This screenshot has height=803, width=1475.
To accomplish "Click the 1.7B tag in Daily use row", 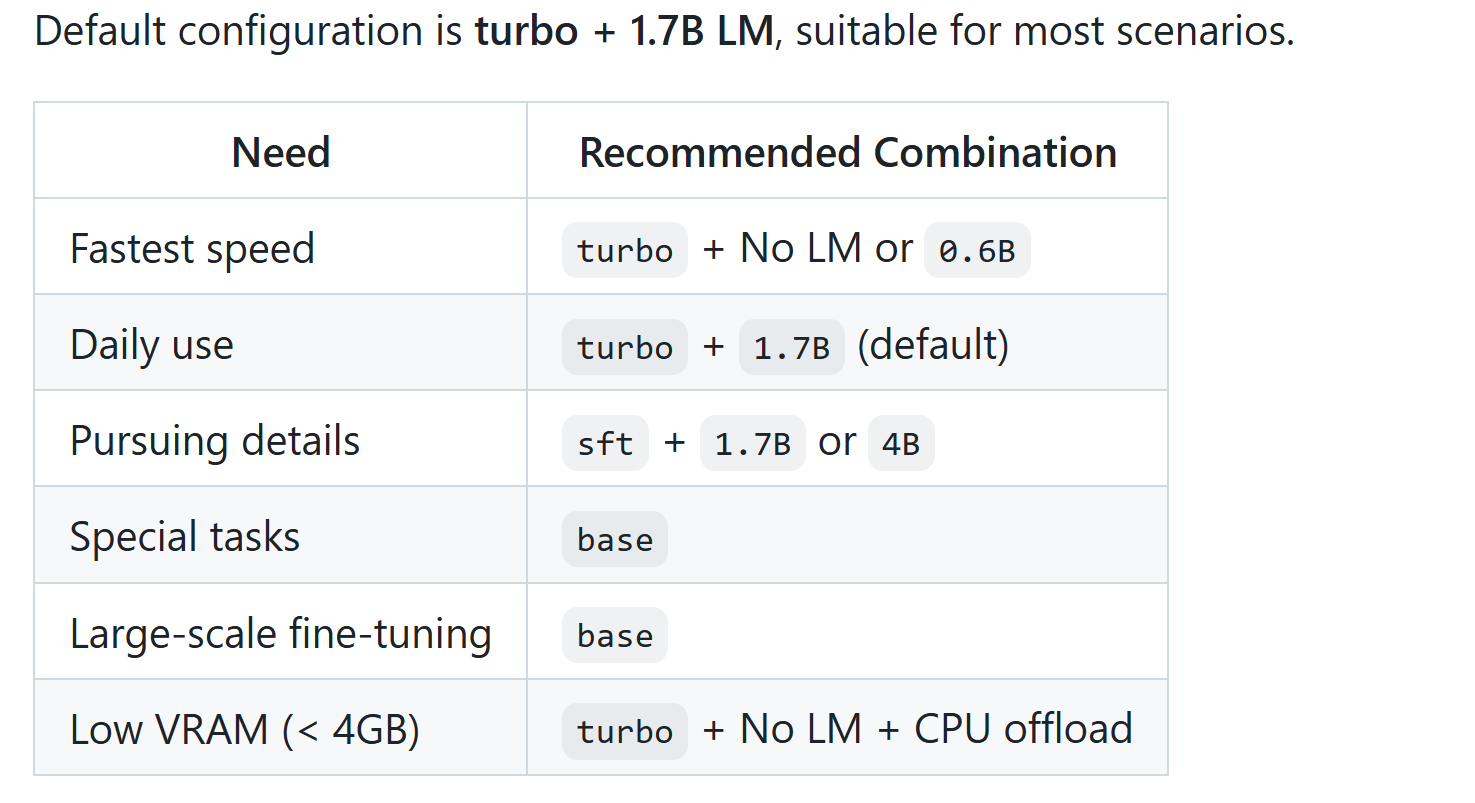I will pyautogui.click(x=792, y=347).
